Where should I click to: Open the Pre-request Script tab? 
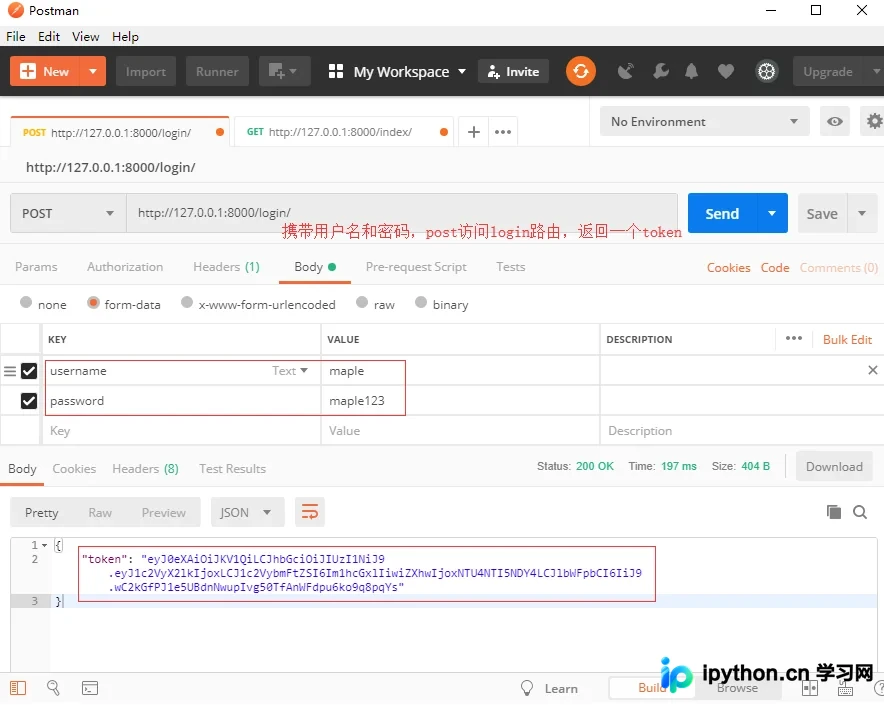click(x=416, y=267)
